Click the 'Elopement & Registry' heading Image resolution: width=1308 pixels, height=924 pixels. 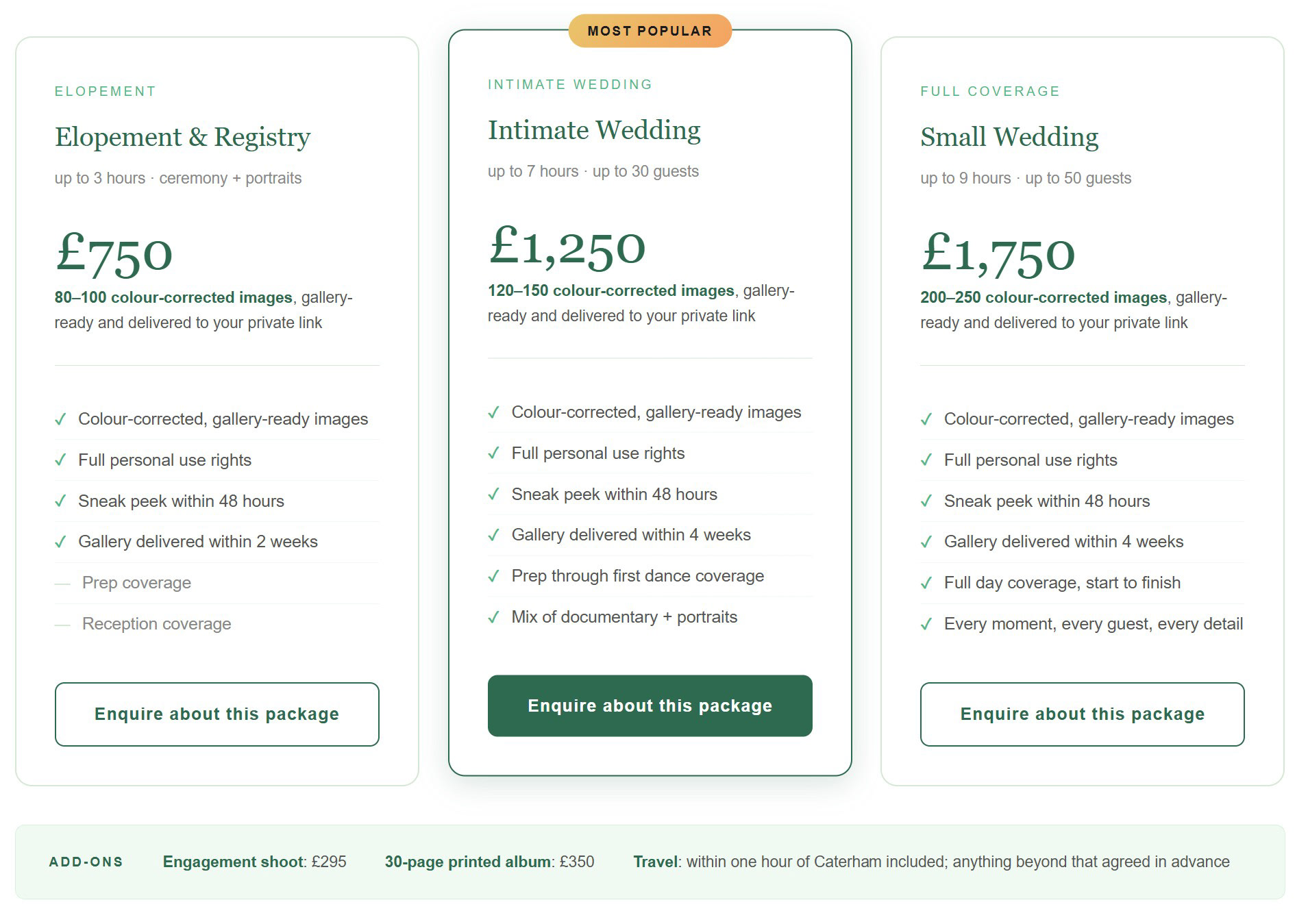click(x=182, y=137)
